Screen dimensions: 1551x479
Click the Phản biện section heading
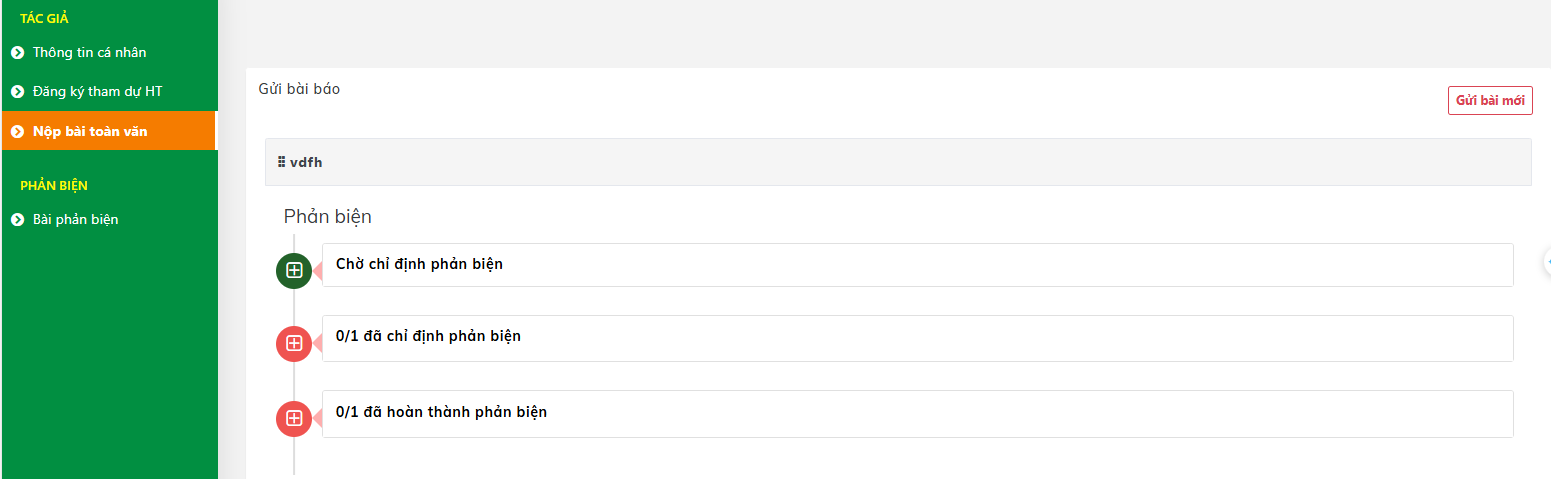(x=328, y=217)
